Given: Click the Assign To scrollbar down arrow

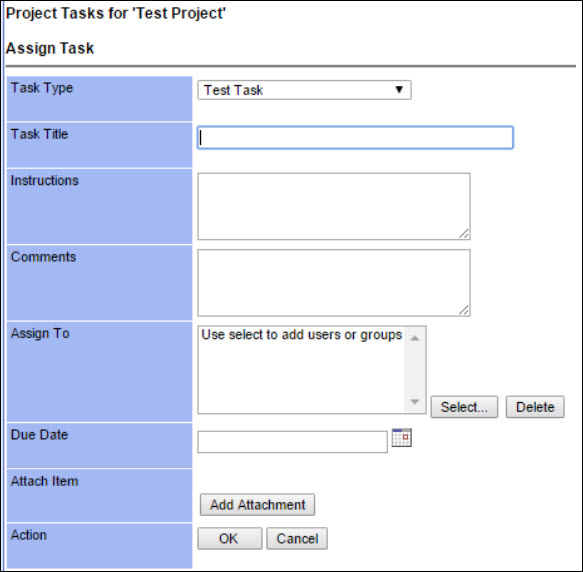Looking at the screenshot, I should (x=415, y=402).
